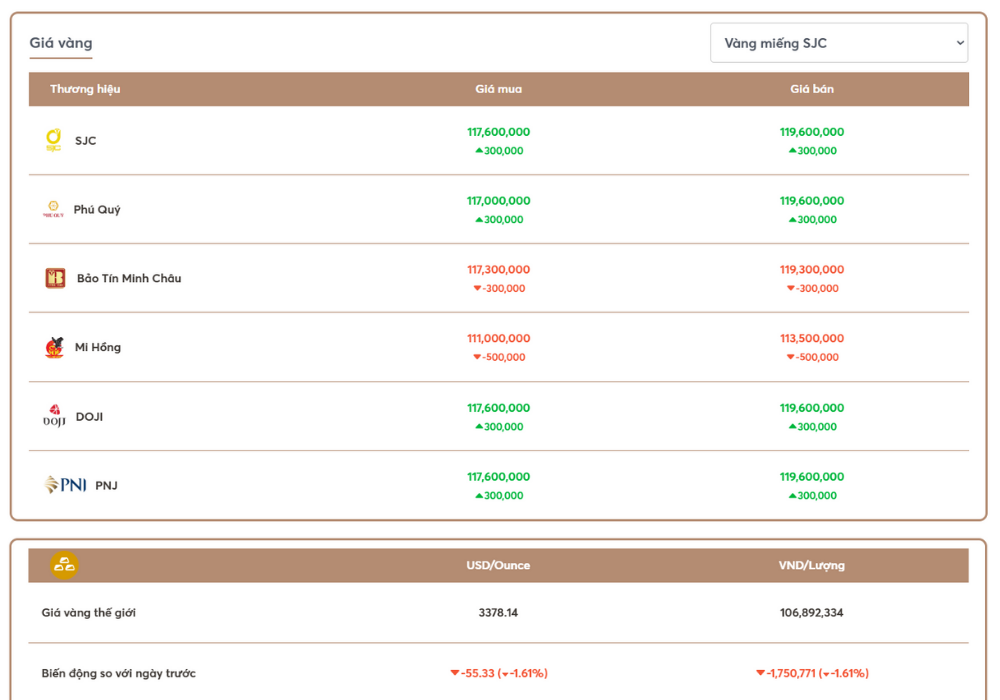The width and height of the screenshot is (1000, 700).
Task: Click the Giá bán column header
Action: [811, 89]
